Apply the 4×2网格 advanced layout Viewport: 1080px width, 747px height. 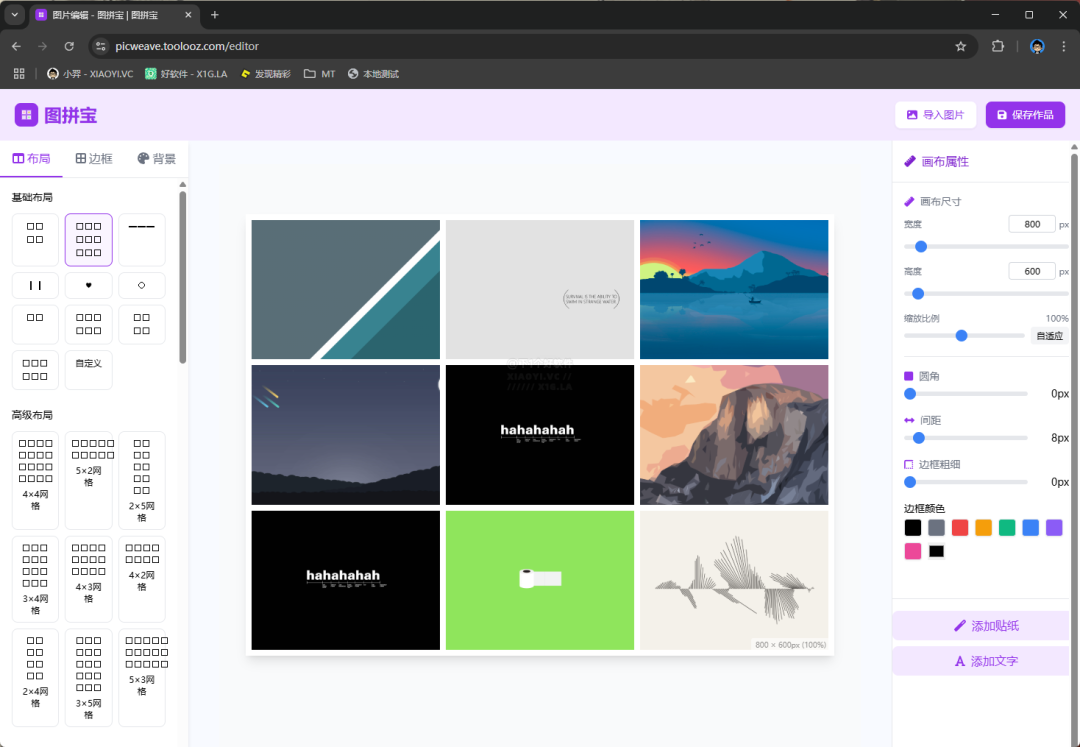coord(142,579)
